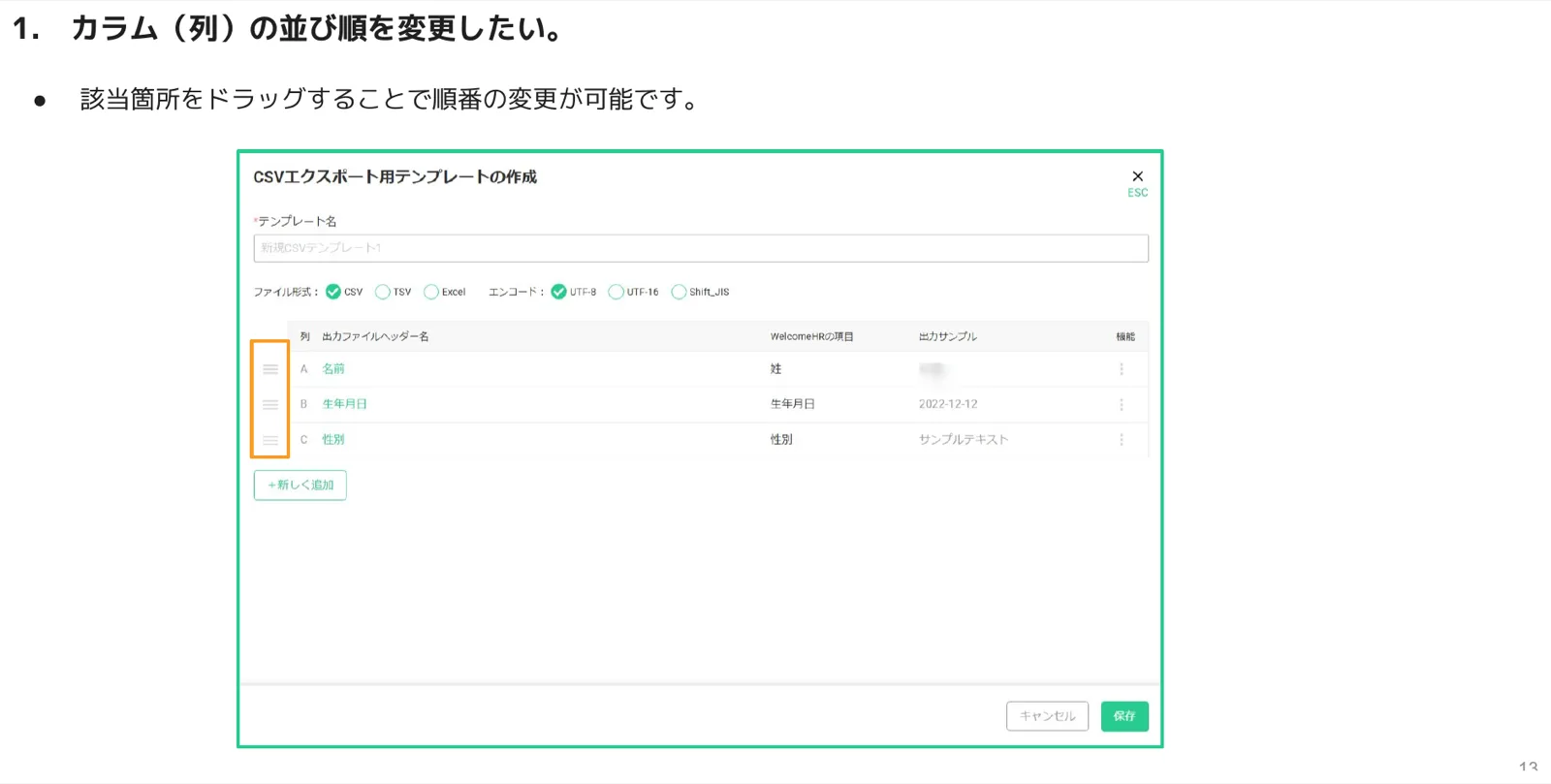Click the 姓 item in row A
Screen dimensions: 1551x784
pos(776,369)
